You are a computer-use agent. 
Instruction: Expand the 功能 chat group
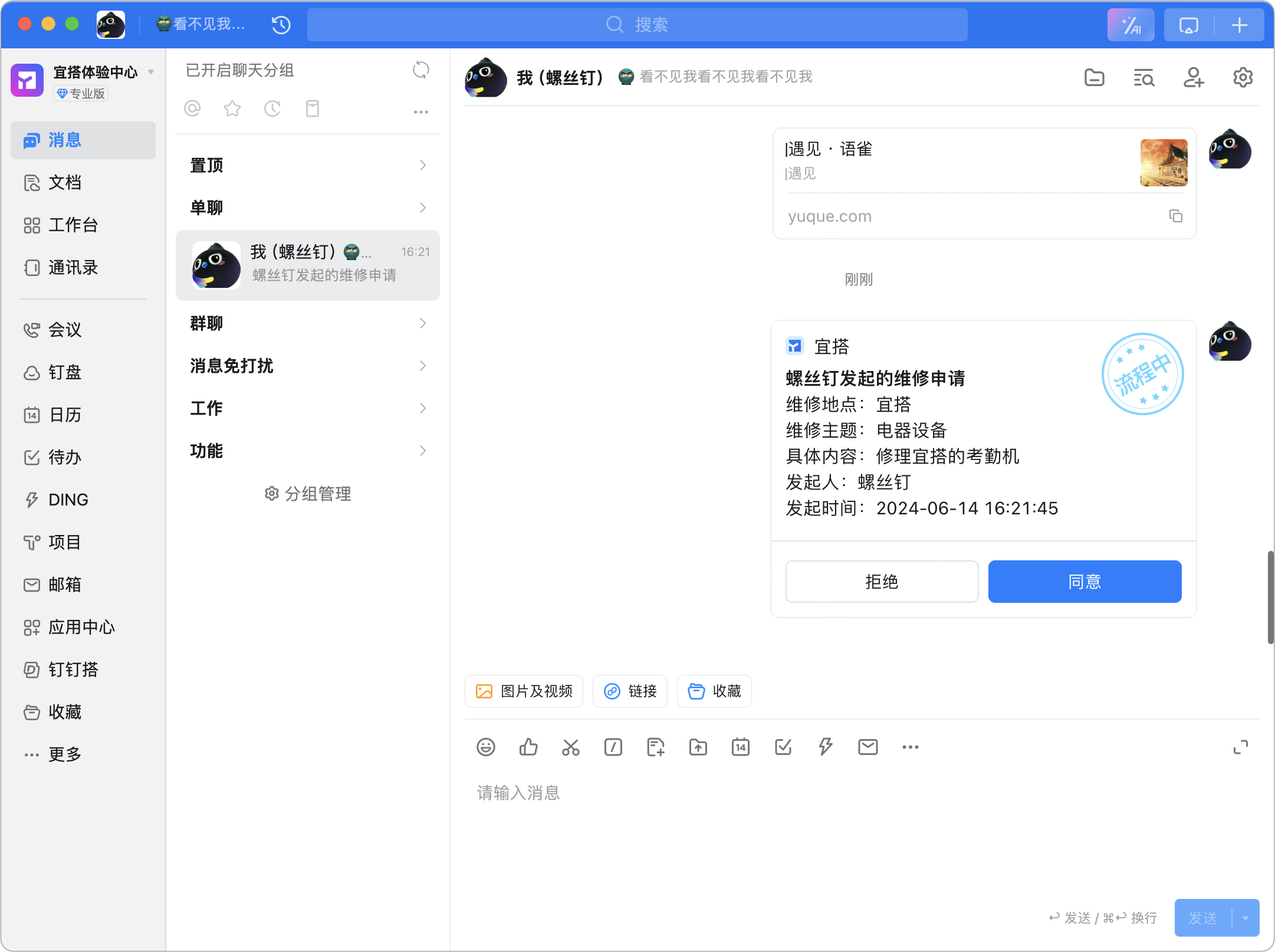coord(308,451)
